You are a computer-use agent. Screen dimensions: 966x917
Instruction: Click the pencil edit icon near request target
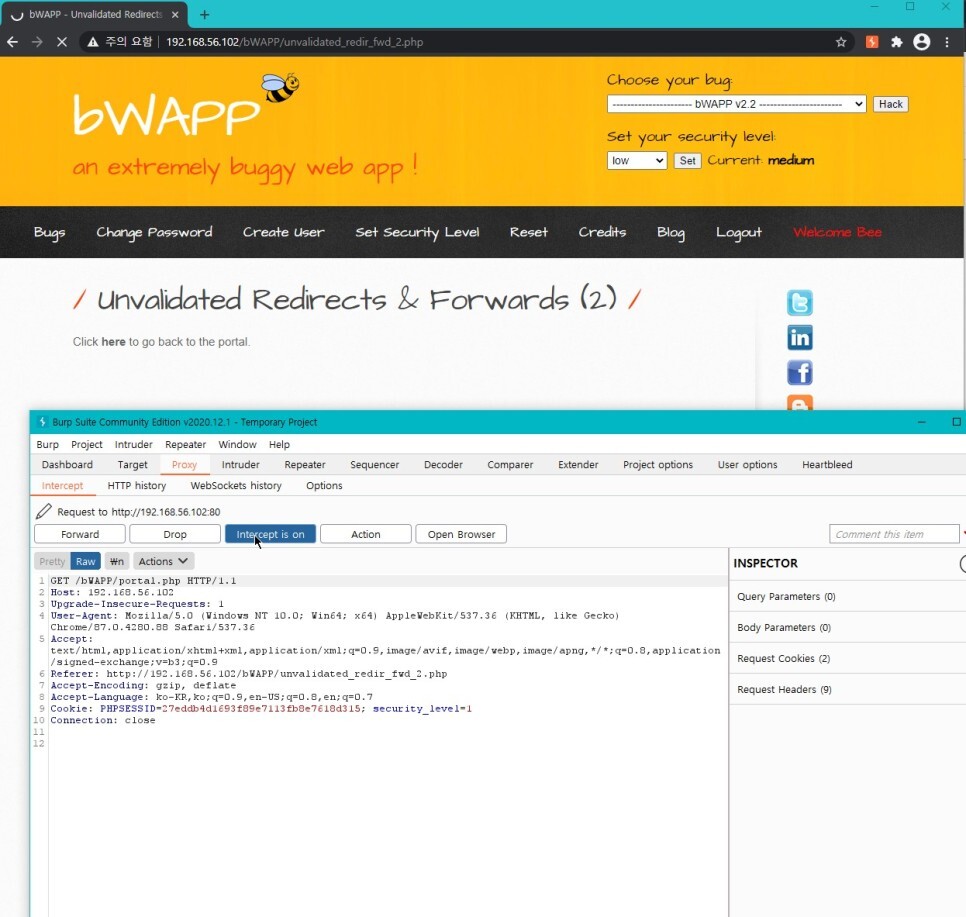[x=44, y=511]
